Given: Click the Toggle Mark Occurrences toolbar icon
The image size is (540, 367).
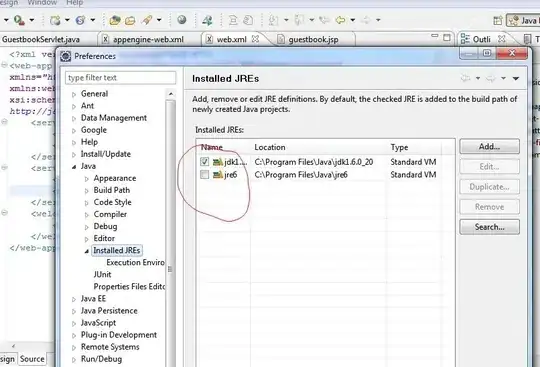Looking at the screenshot, I should point(233,20).
